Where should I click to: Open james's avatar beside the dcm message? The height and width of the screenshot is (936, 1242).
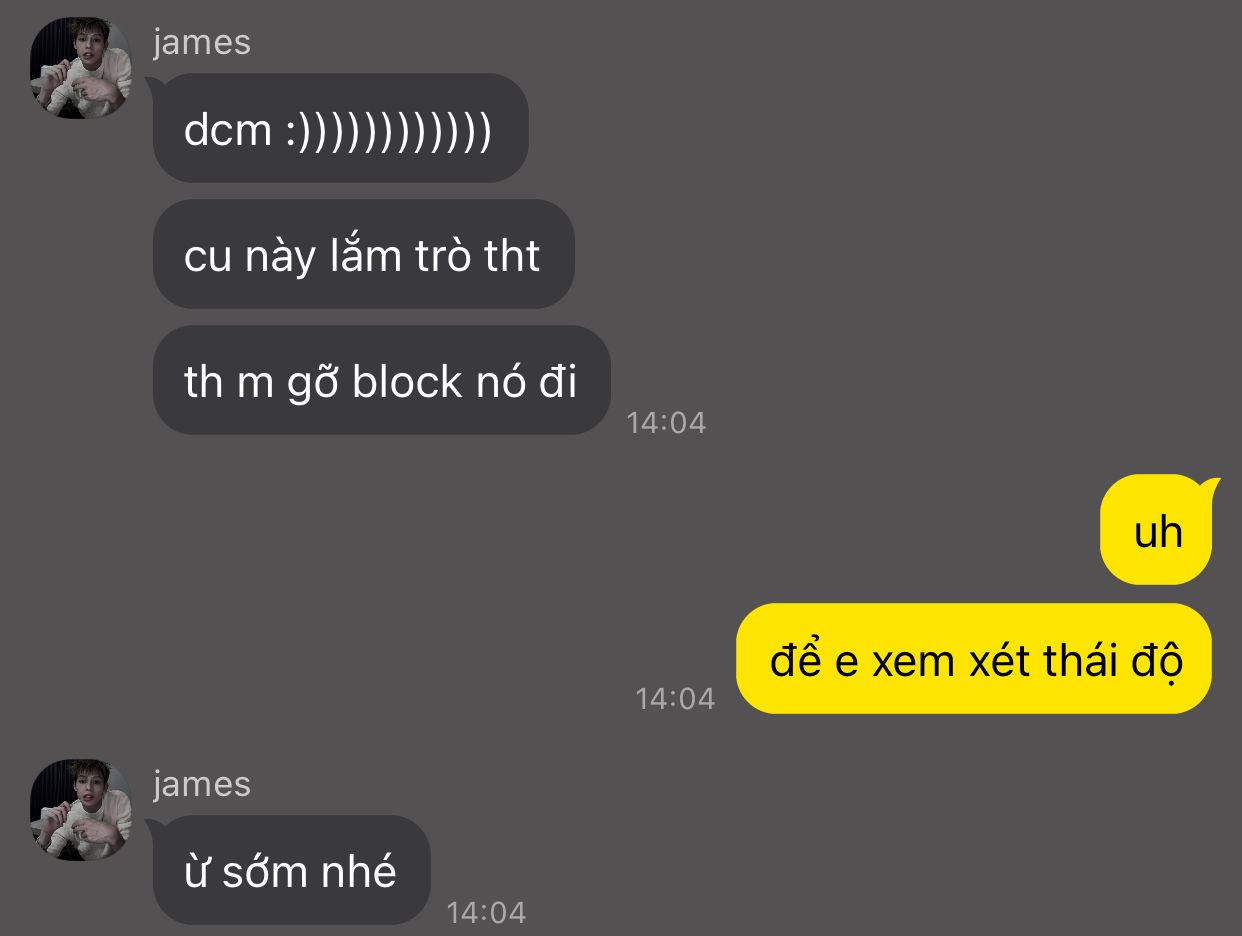81,68
